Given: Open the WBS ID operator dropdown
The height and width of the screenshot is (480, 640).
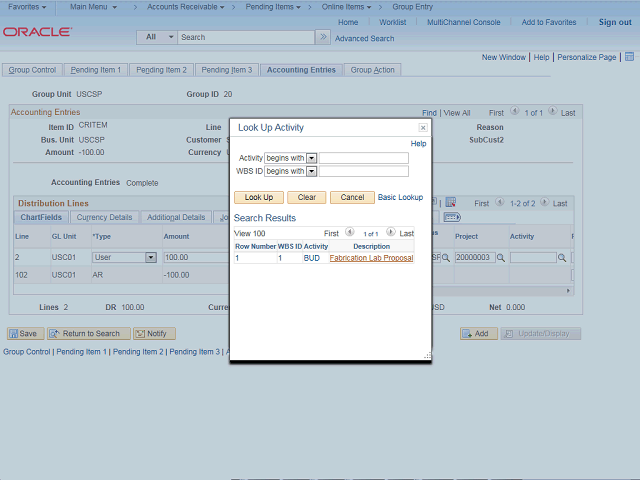Looking at the screenshot, I should pyautogui.click(x=311, y=171).
